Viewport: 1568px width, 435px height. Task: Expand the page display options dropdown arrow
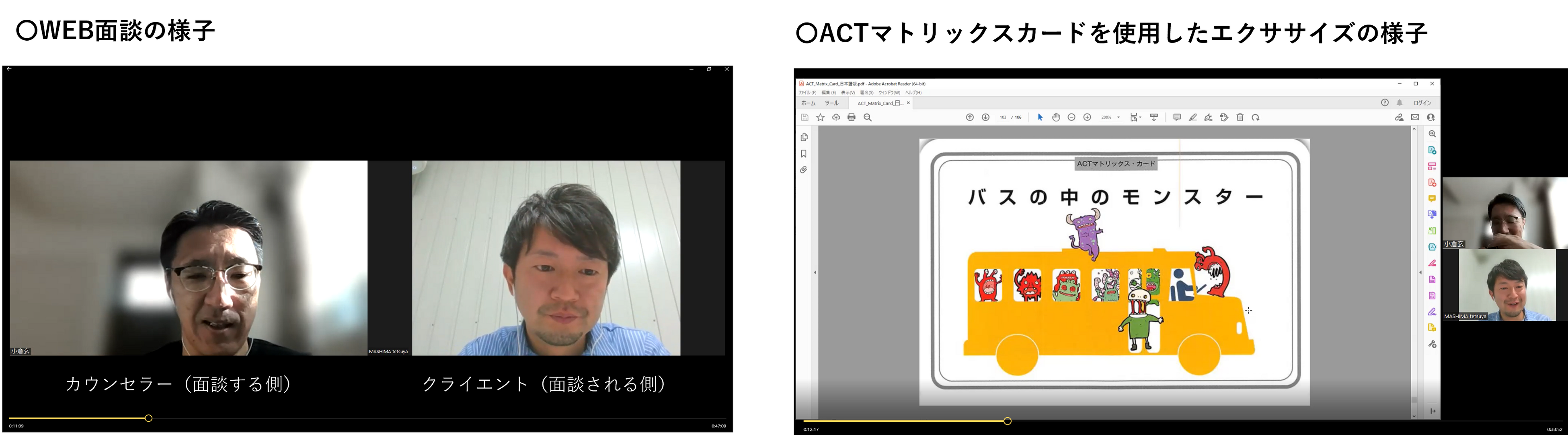tap(1140, 117)
